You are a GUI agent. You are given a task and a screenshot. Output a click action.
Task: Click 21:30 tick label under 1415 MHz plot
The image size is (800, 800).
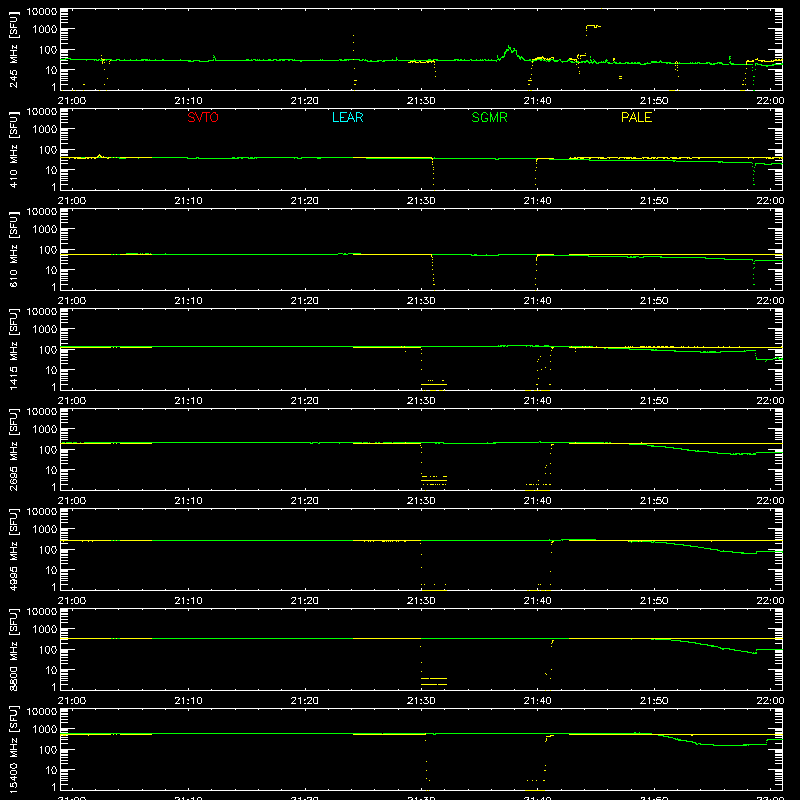(421, 401)
